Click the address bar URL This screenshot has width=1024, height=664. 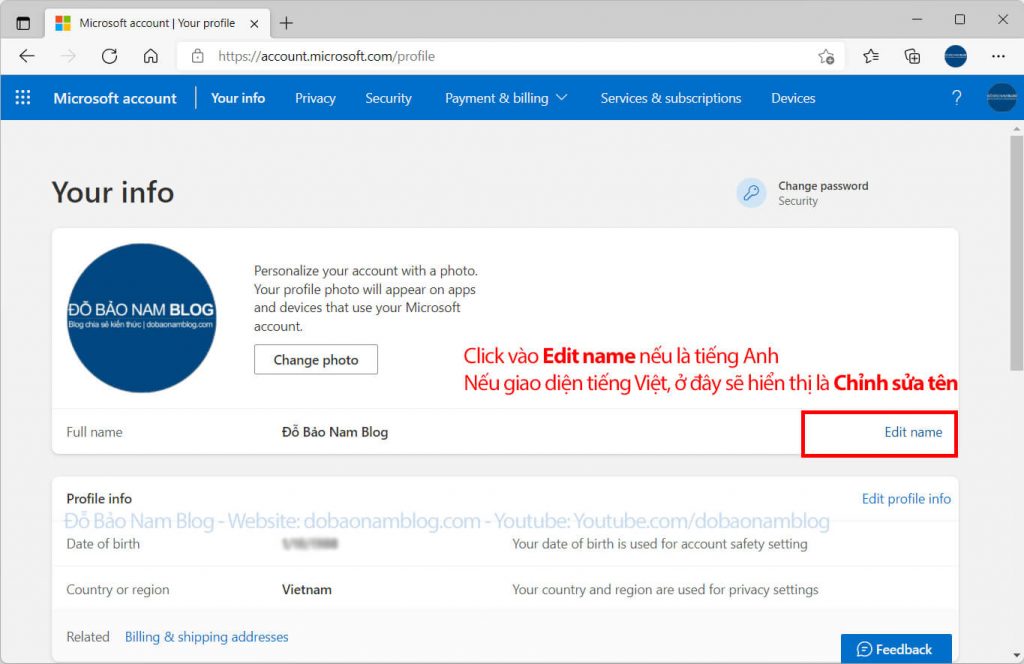[x=327, y=56]
